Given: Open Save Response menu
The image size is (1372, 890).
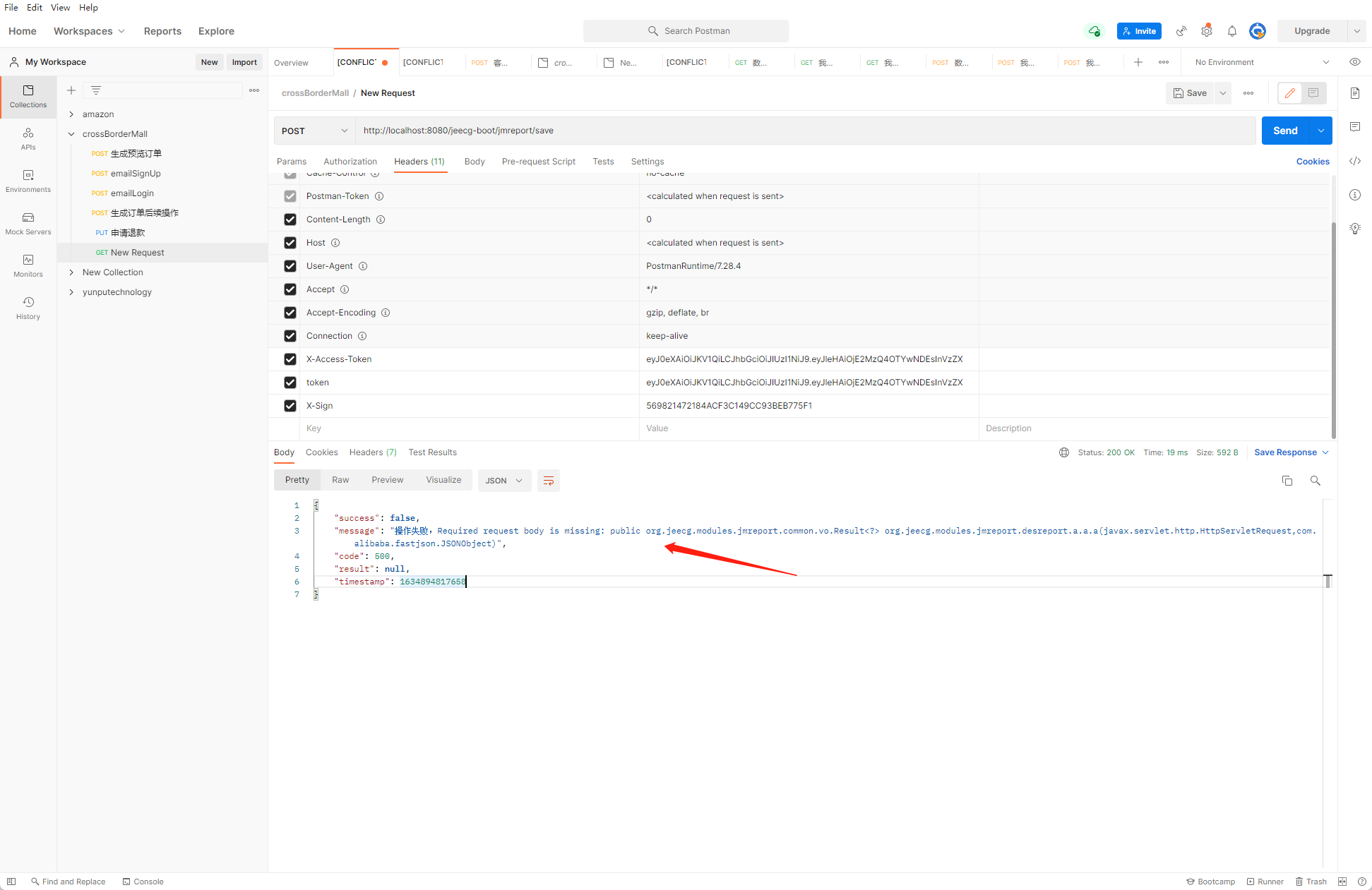Looking at the screenshot, I should click(1292, 452).
